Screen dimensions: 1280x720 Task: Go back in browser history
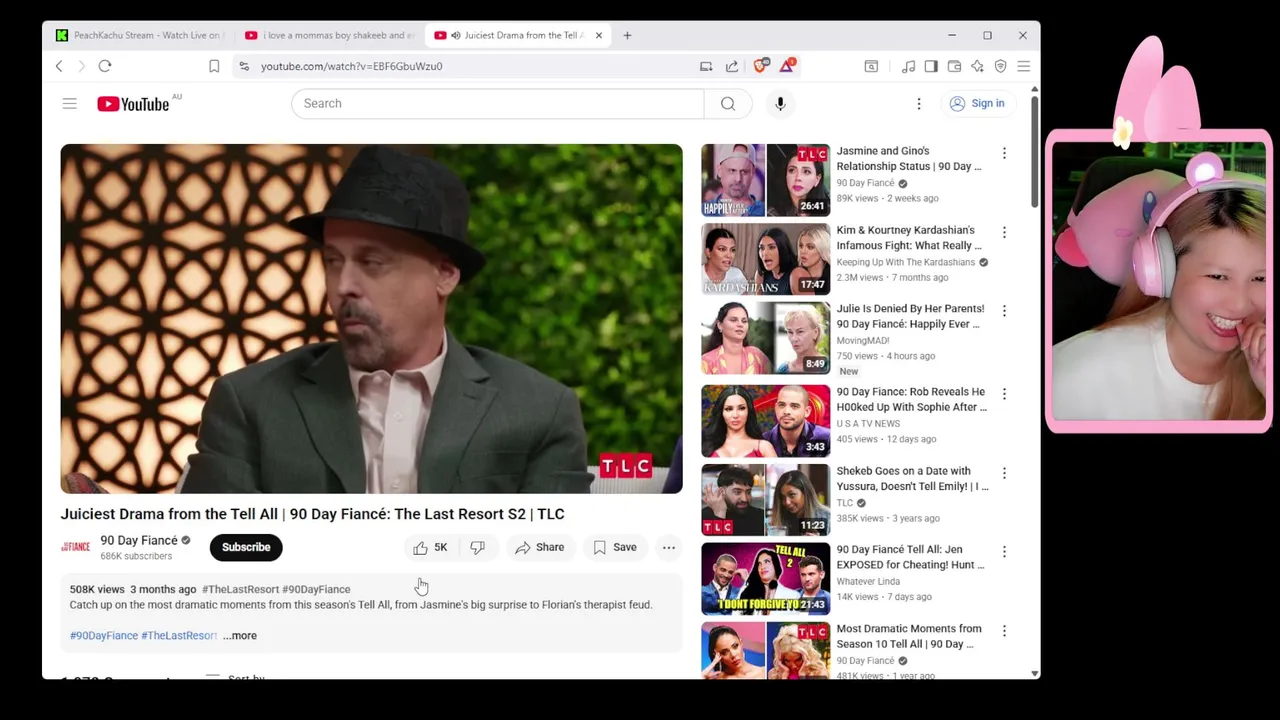coord(59,66)
